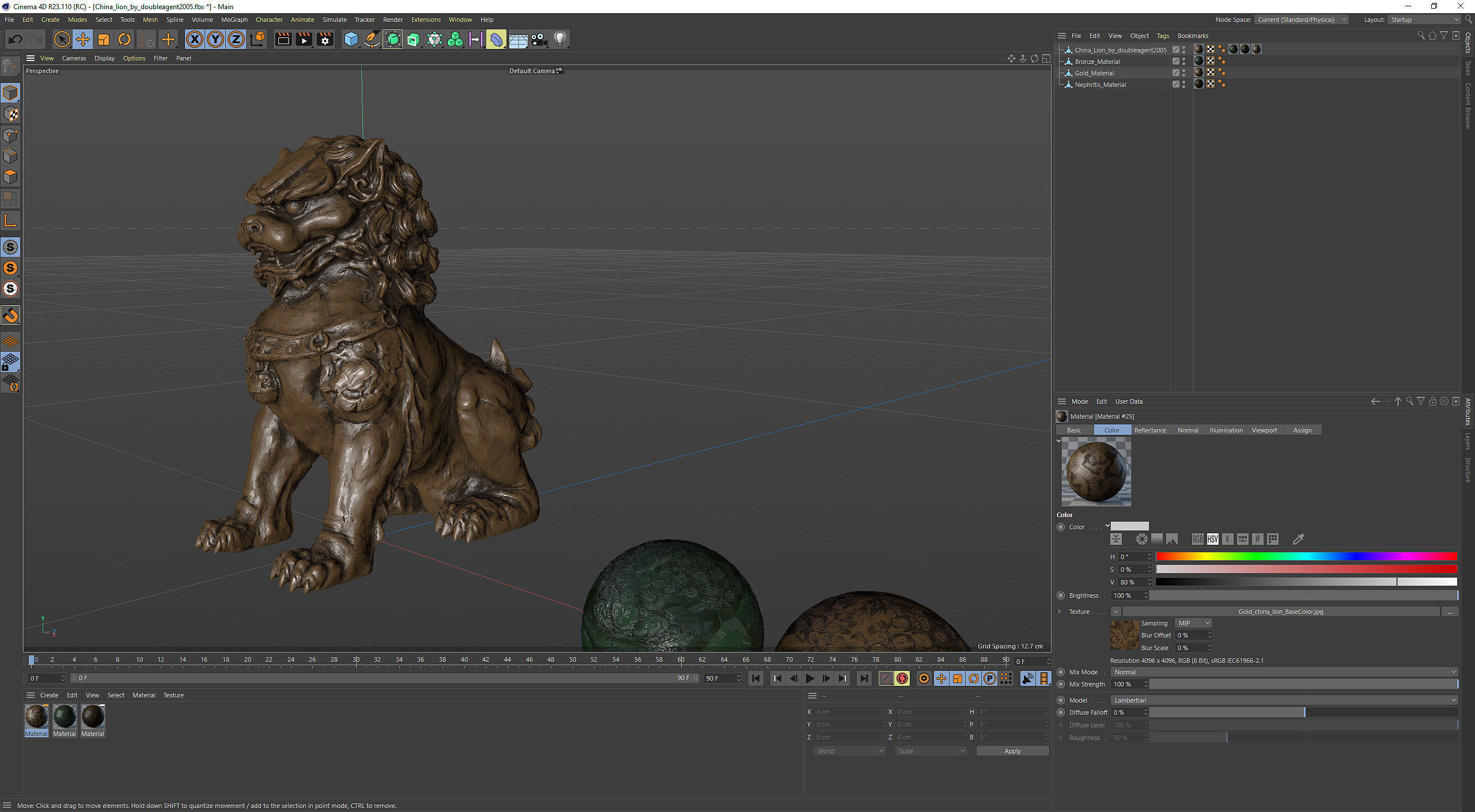Activate the Rotate tool

tap(124, 39)
